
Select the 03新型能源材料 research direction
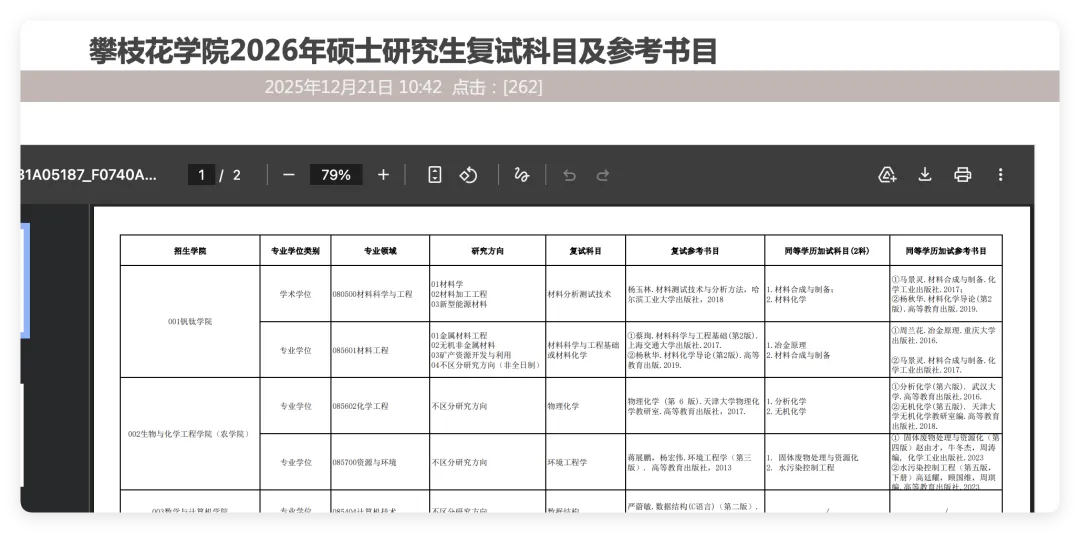459,304
